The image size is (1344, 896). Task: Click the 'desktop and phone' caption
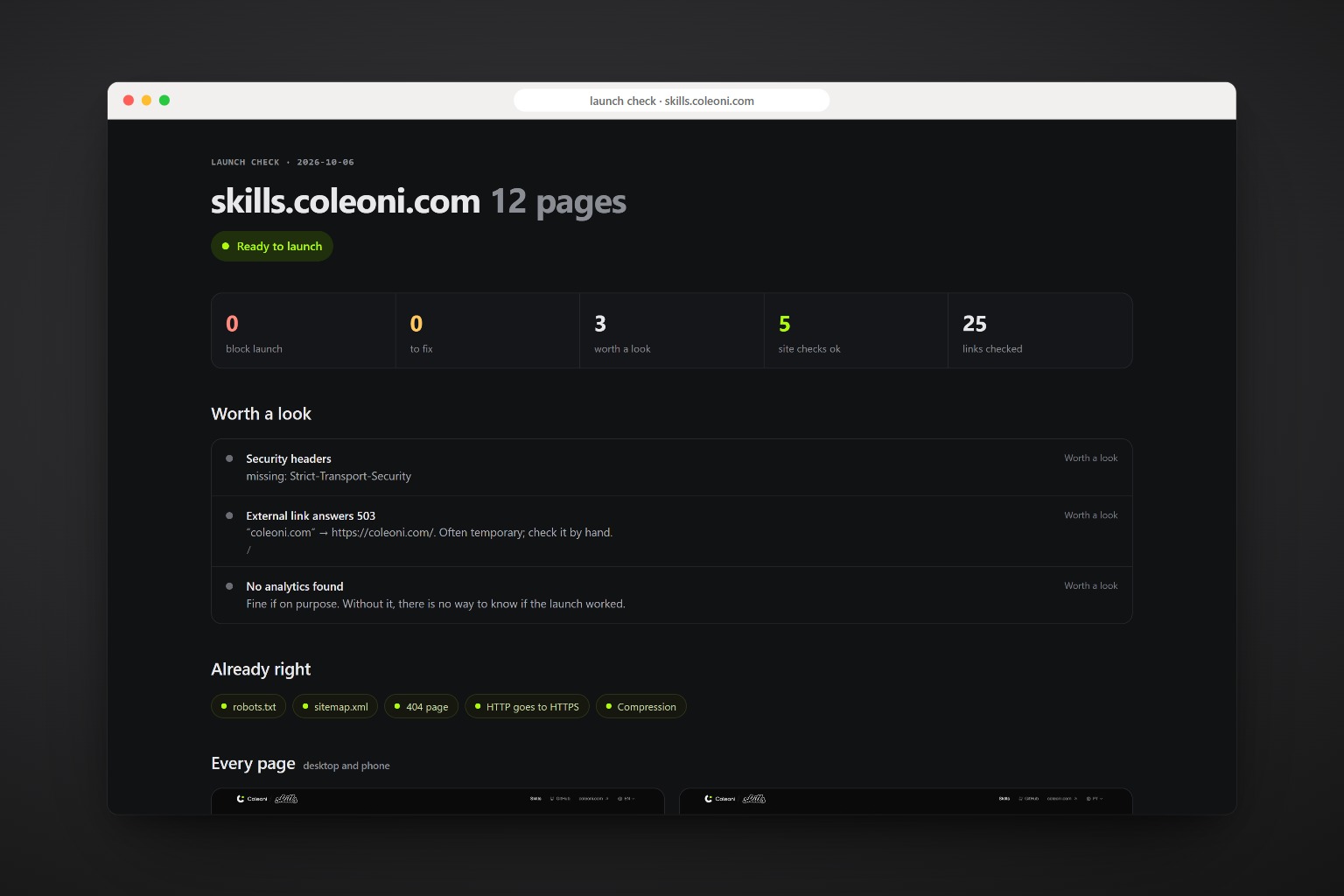pyautogui.click(x=346, y=766)
